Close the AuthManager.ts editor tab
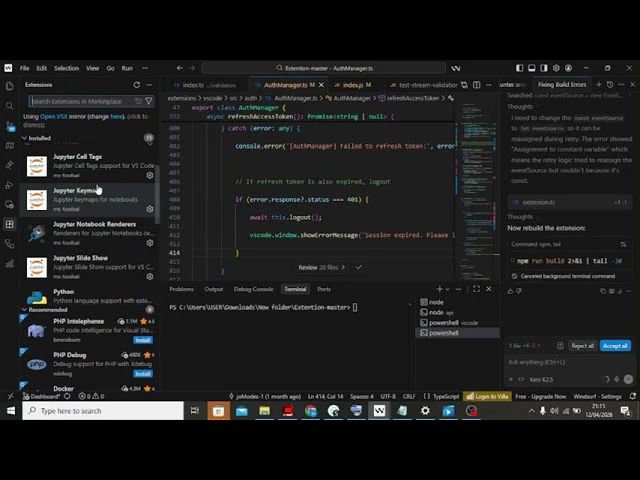 [x=321, y=85]
